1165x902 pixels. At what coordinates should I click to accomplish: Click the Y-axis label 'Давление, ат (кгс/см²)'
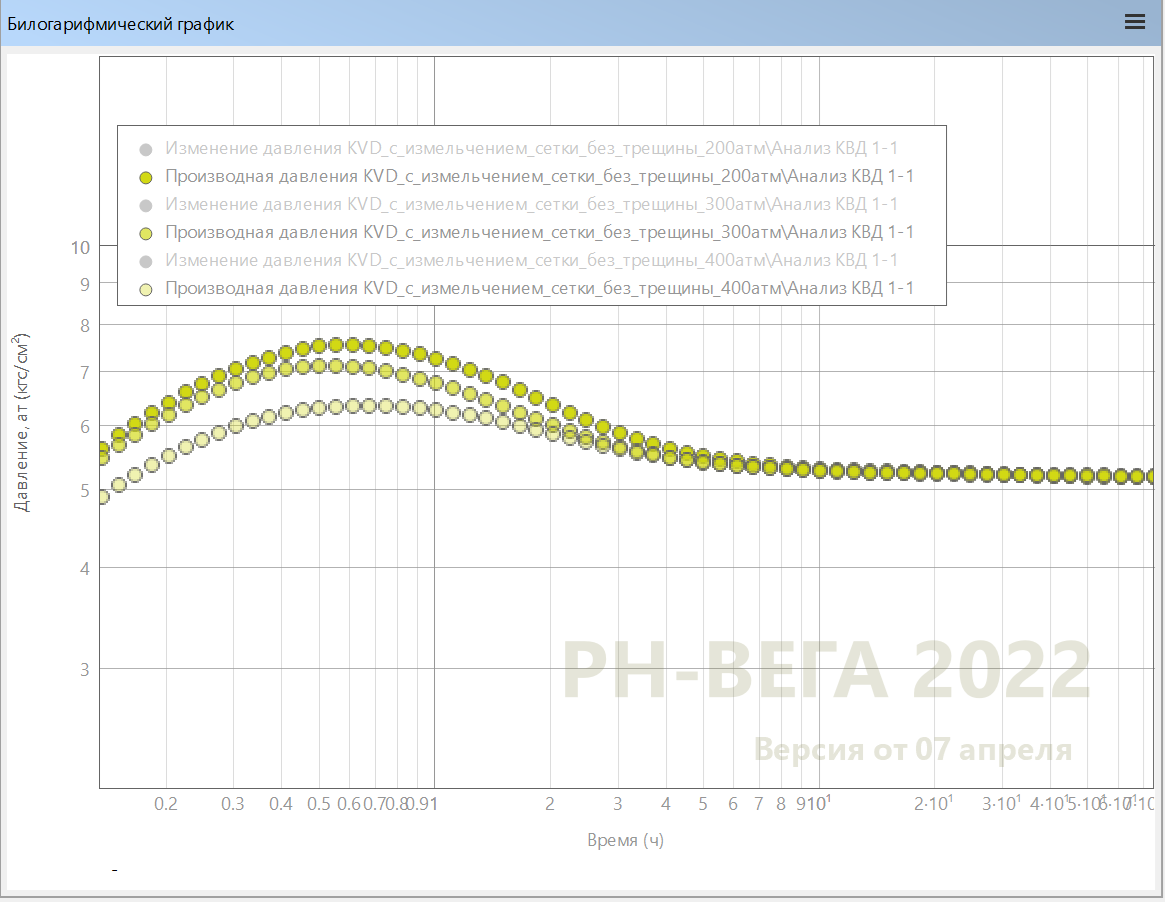[x=22, y=423]
